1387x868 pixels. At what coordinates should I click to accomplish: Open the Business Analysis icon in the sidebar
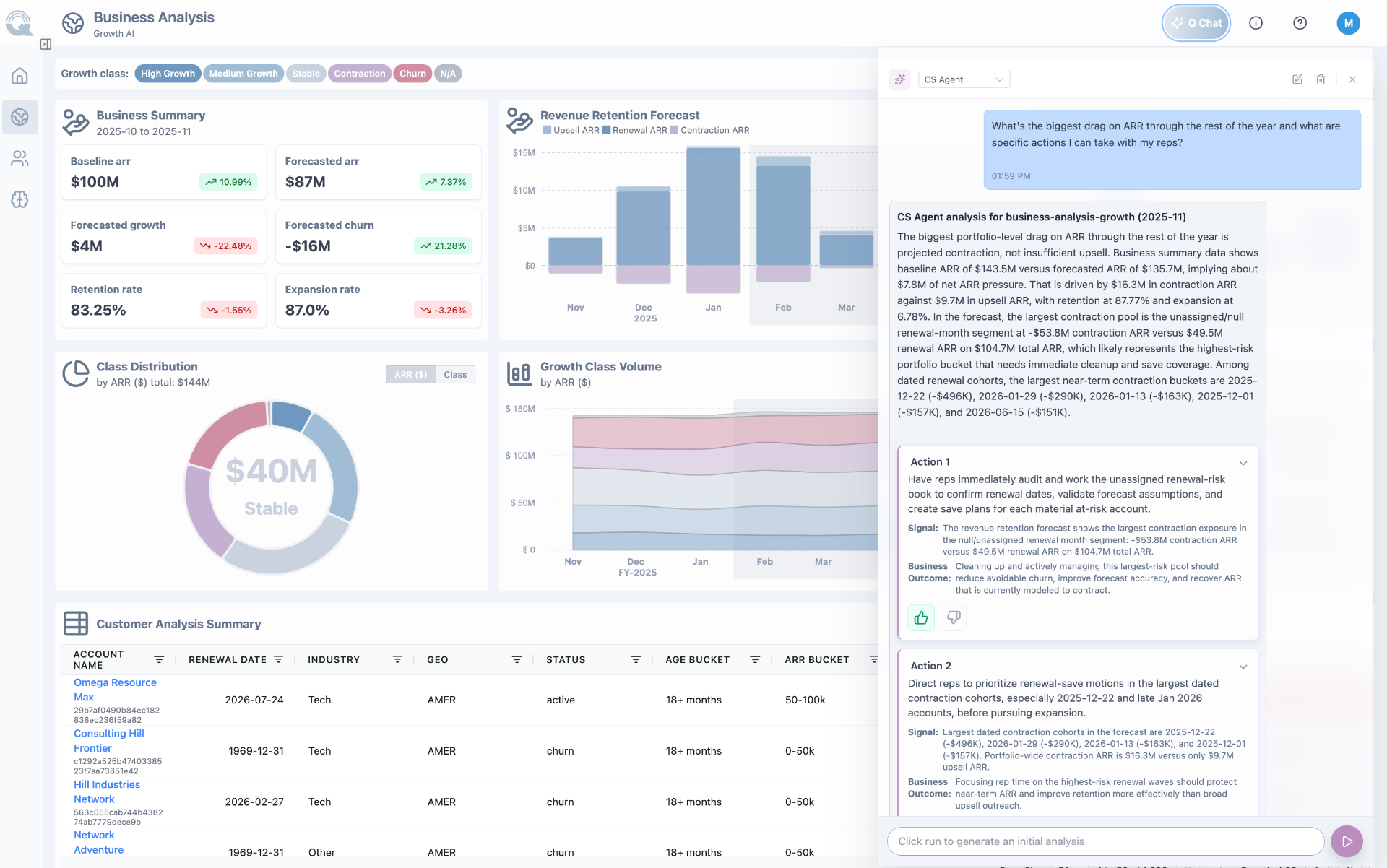(x=20, y=117)
